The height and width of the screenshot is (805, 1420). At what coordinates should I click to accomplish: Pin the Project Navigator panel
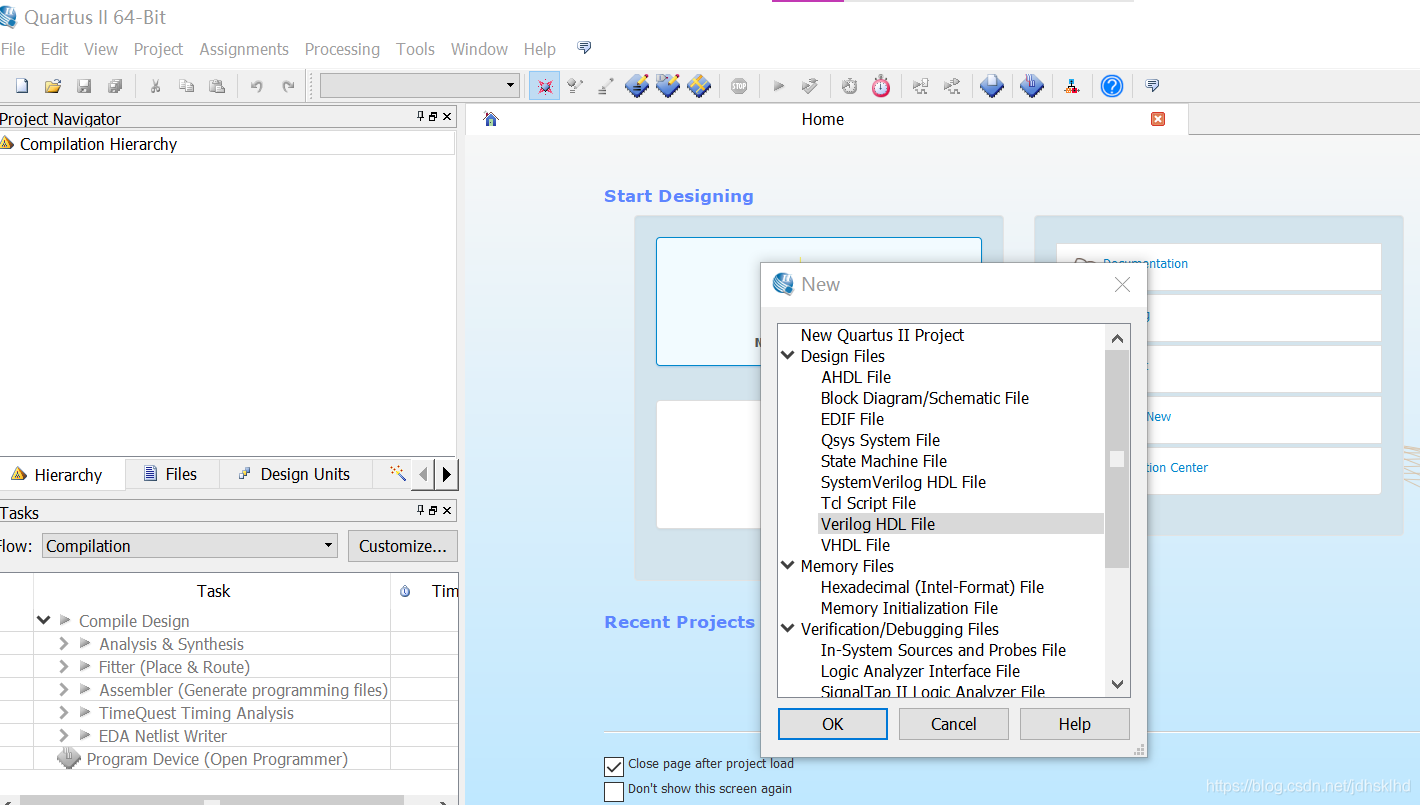(421, 117)
